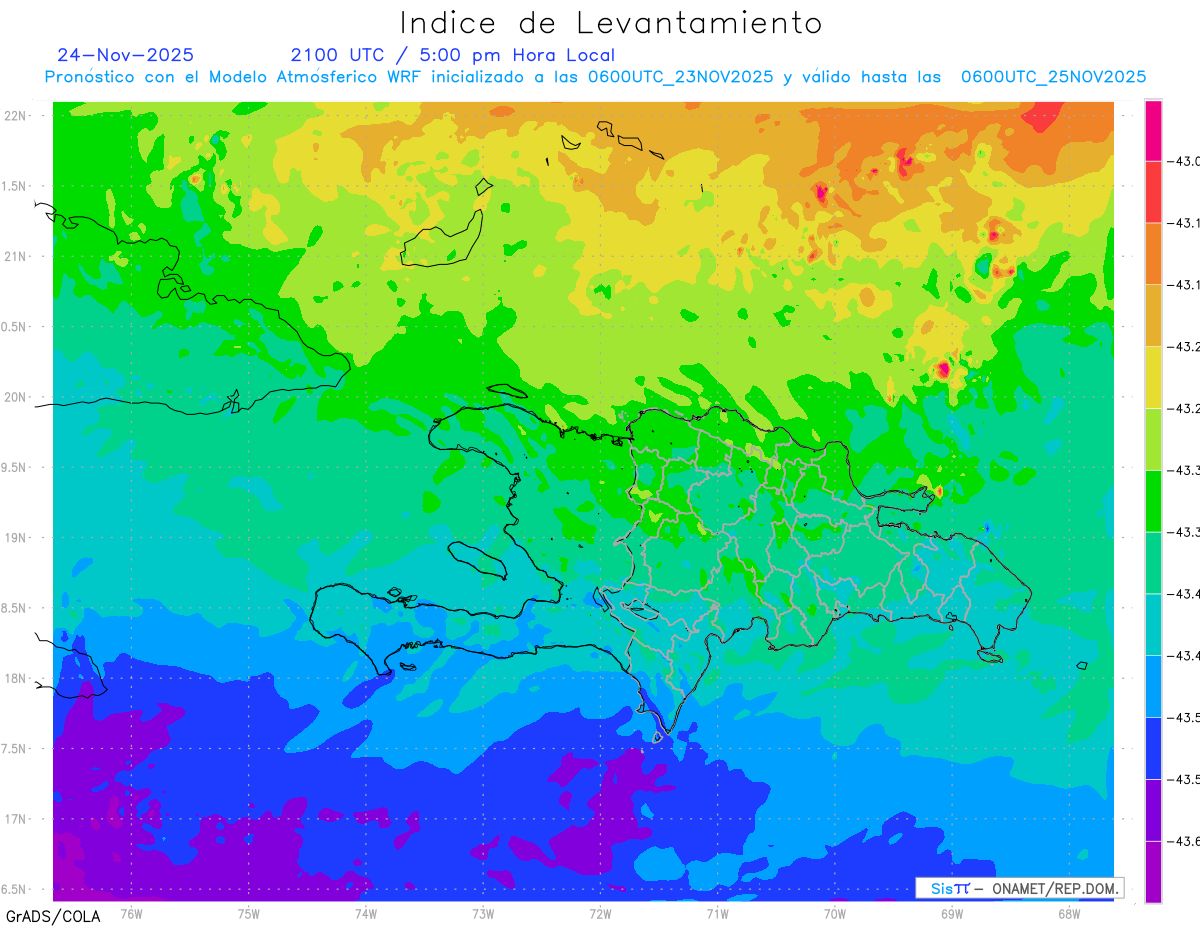Click the '72W' longitude label
Screen dimensions: 1200x927
[600, 914]
